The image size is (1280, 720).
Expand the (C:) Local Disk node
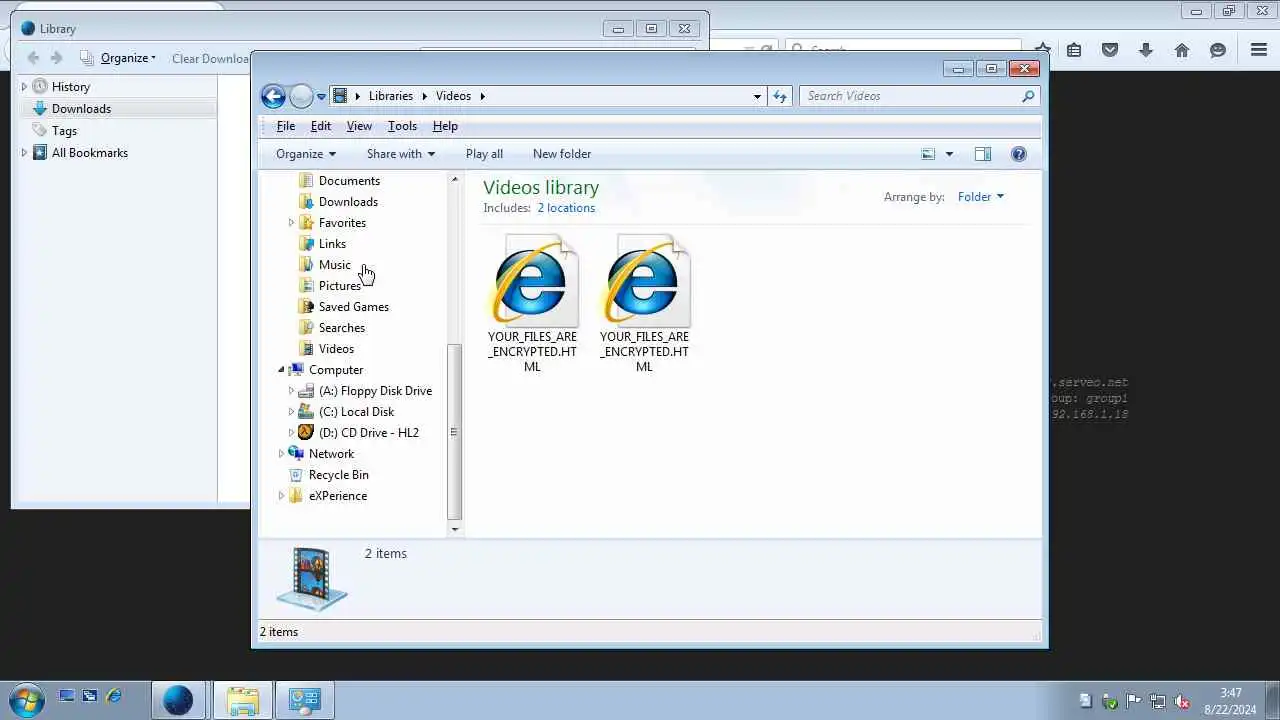coord(291,412)
